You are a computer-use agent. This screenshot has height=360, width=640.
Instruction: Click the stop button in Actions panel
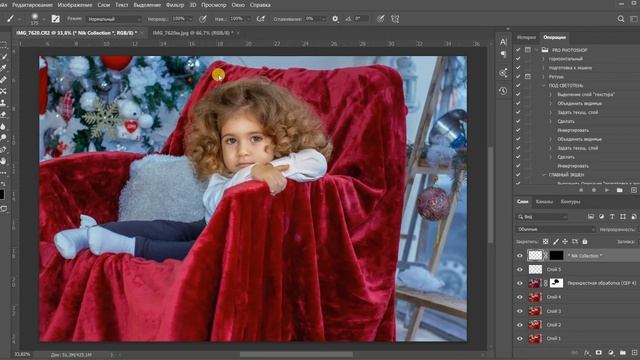pos(581,190)
